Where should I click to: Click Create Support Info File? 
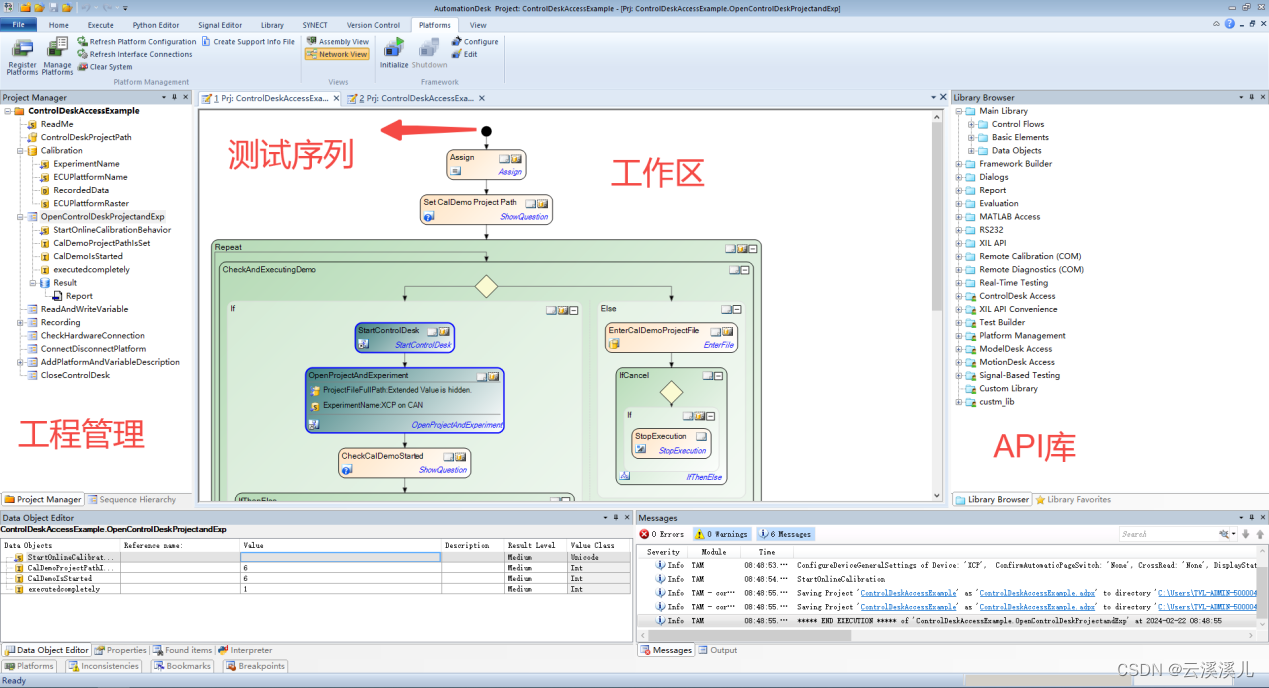click(248, 41)
